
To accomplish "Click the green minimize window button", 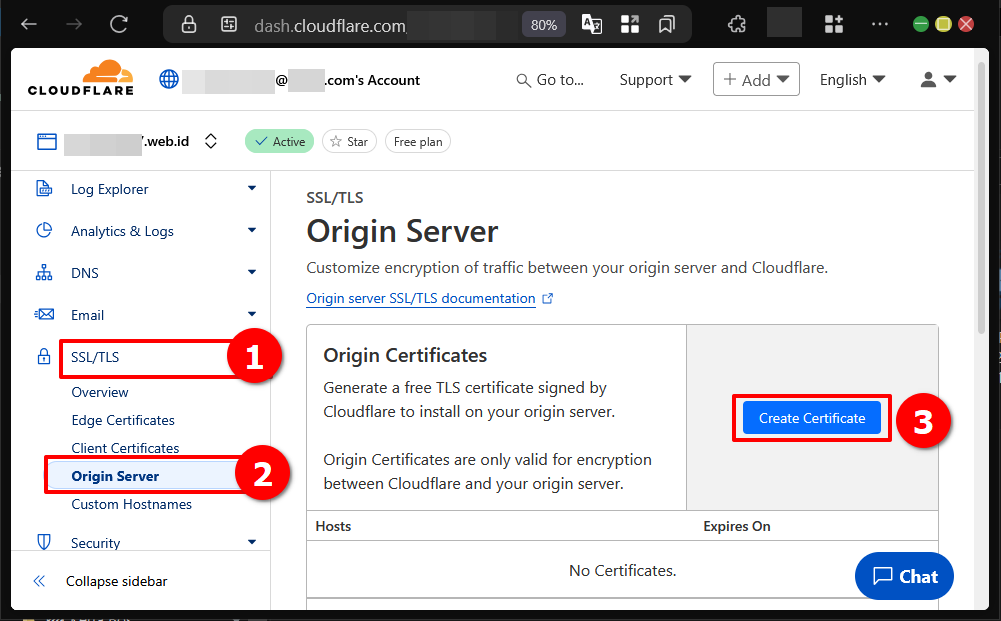I will point(921,24).
